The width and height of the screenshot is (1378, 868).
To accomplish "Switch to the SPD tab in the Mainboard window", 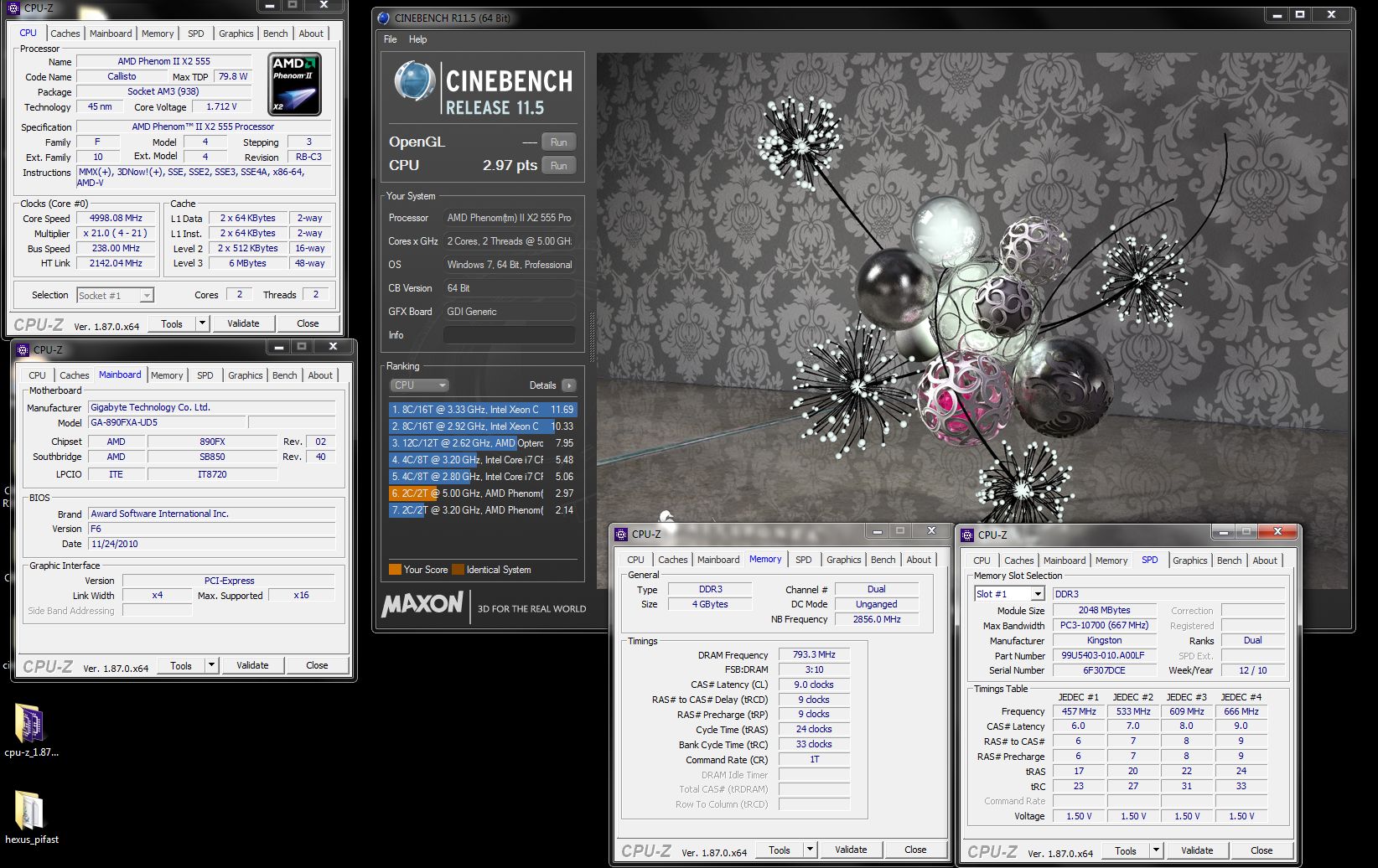I will [x=205, y=375].
